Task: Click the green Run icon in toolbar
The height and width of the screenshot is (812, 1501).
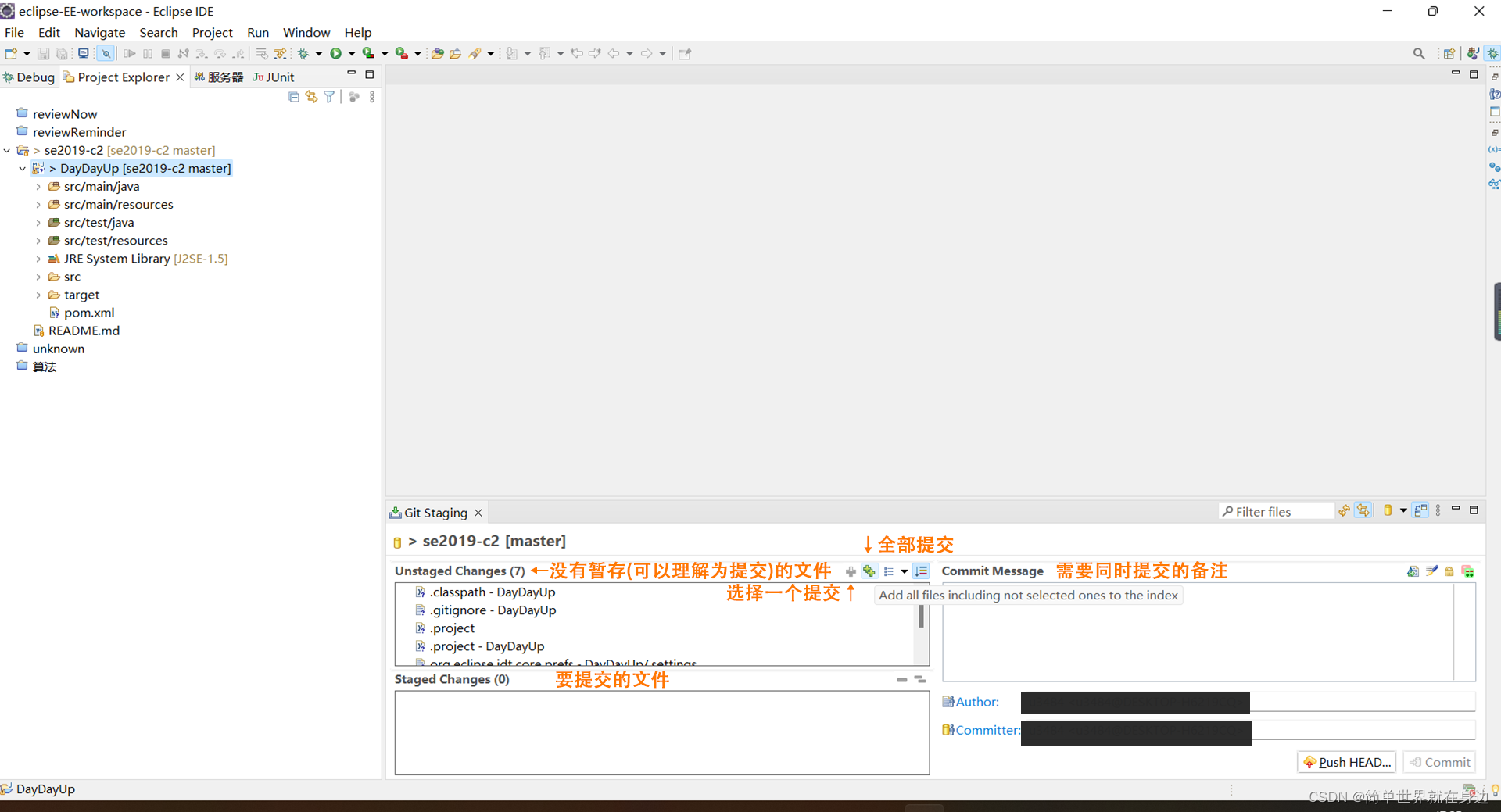Action: point(335,53)
